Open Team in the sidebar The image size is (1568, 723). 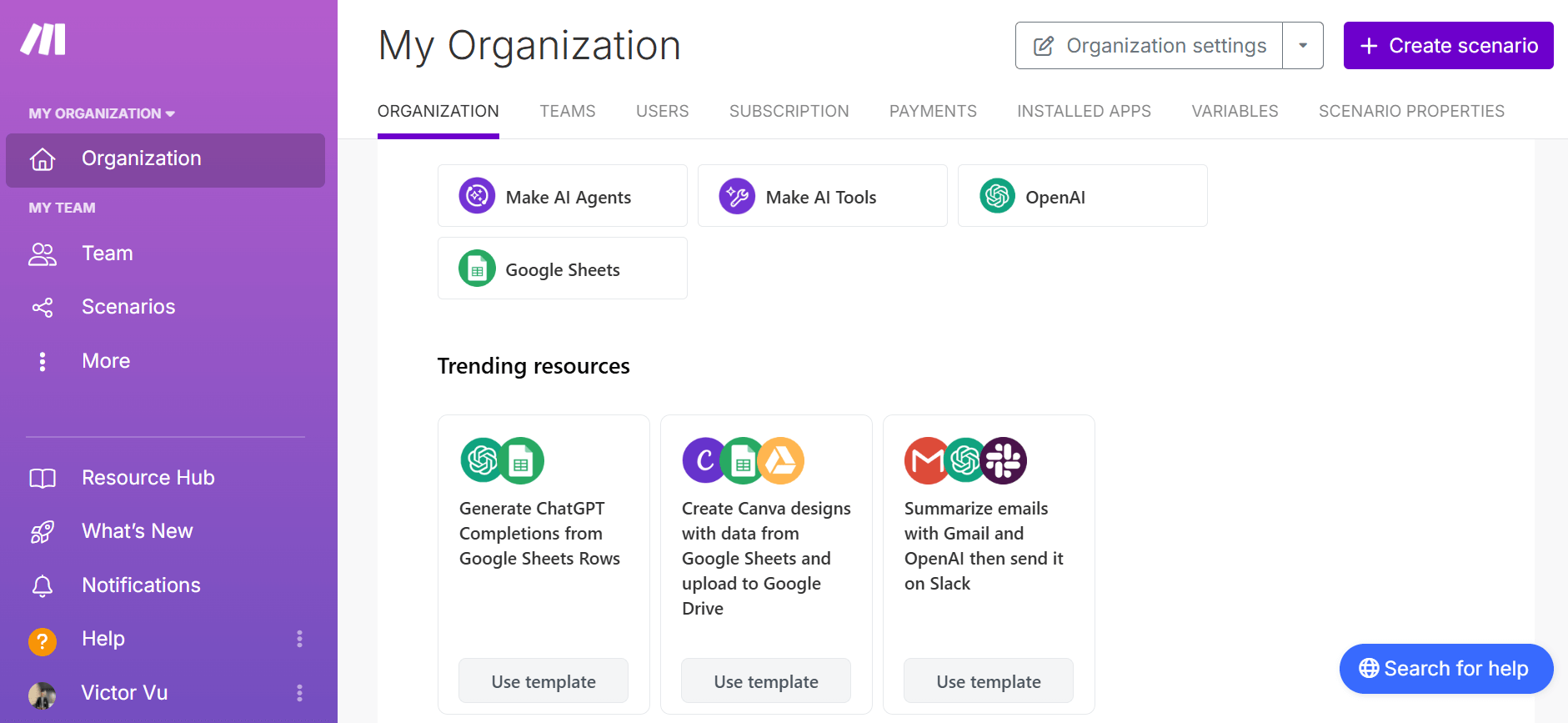(x=108, y=254)
